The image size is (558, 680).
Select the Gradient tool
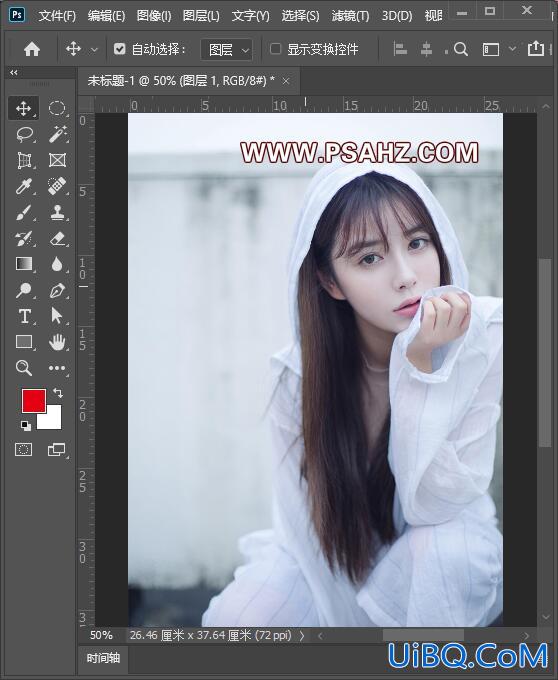24,264
